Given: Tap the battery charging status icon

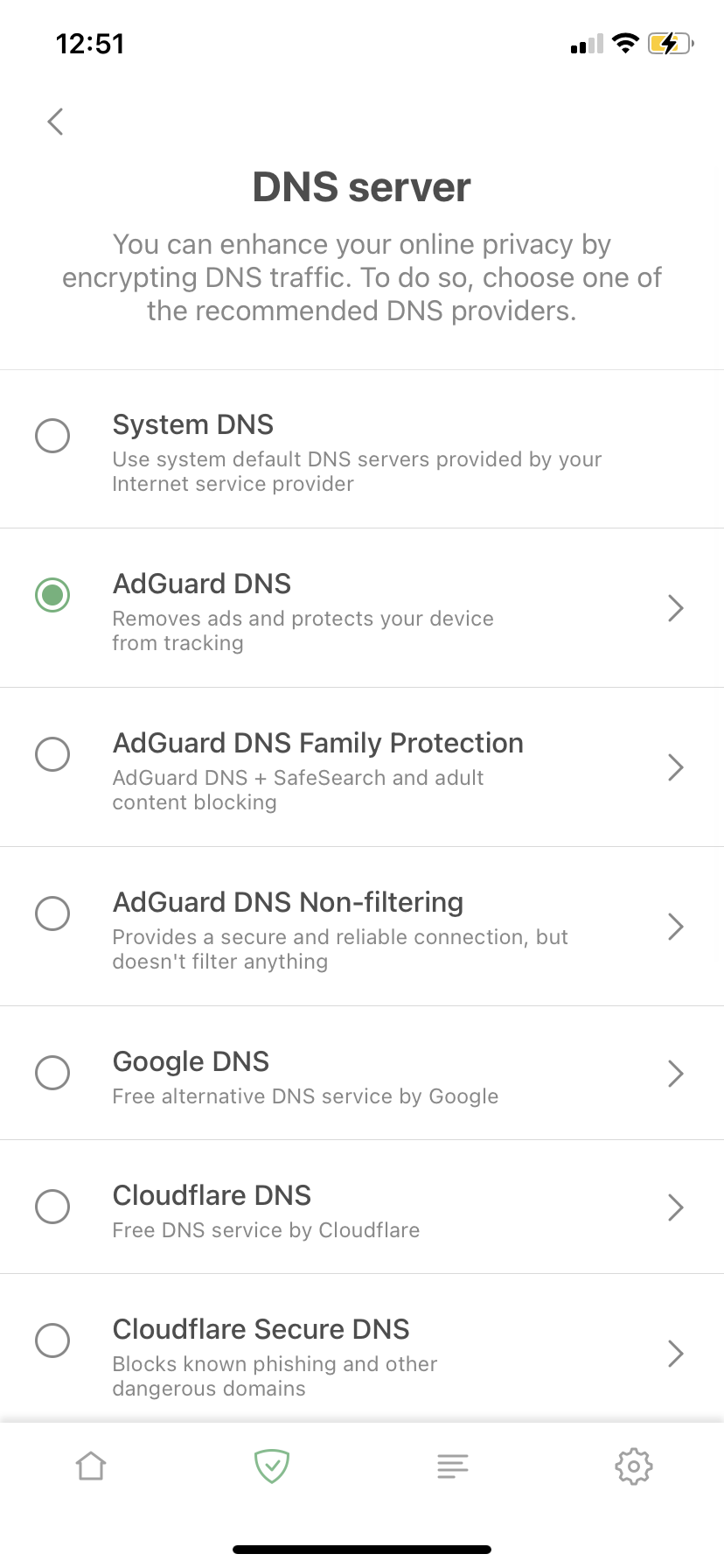Looking at the screenshot, I should (670, 44).
